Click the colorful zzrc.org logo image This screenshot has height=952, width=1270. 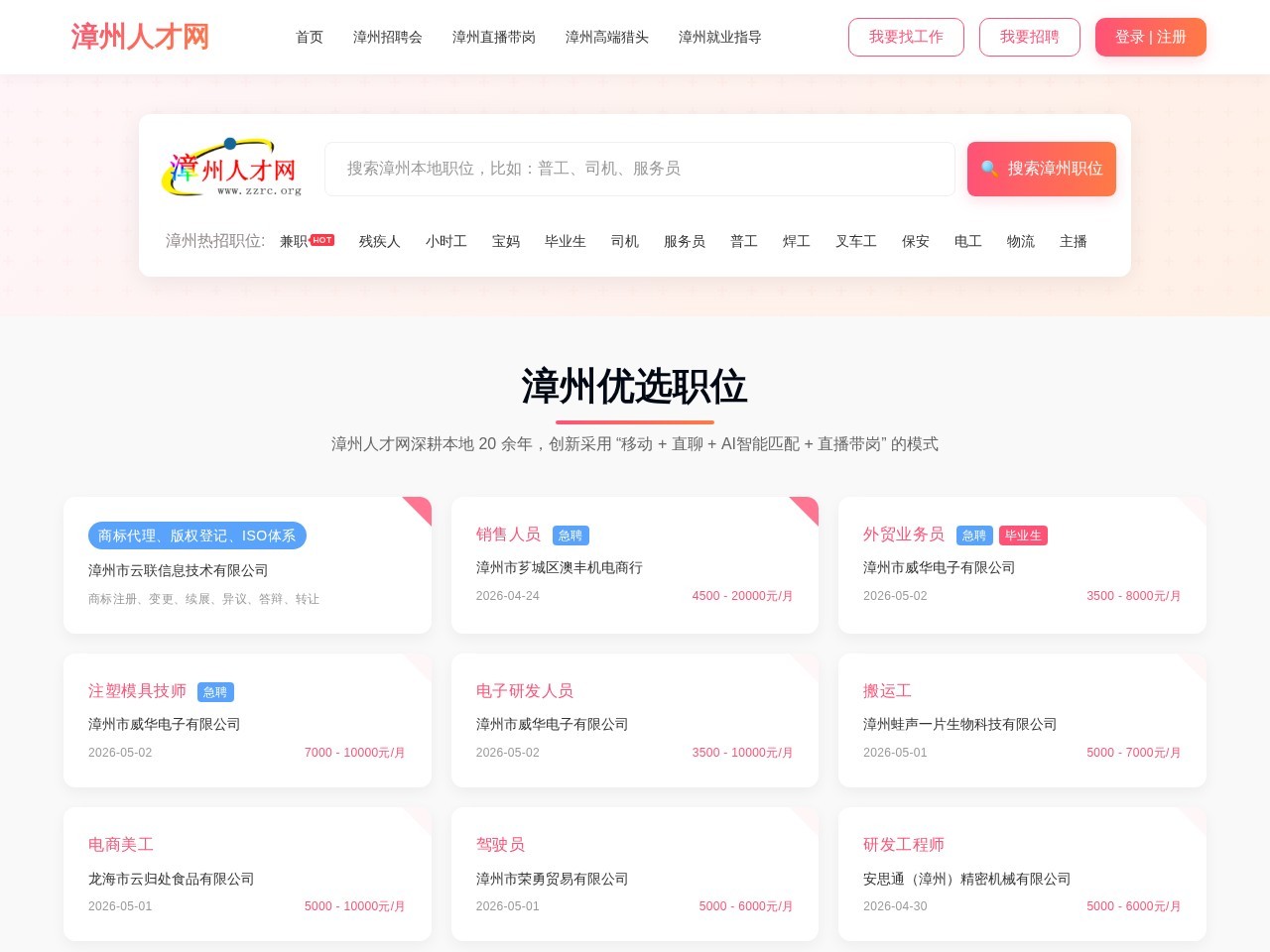(232, 168)
